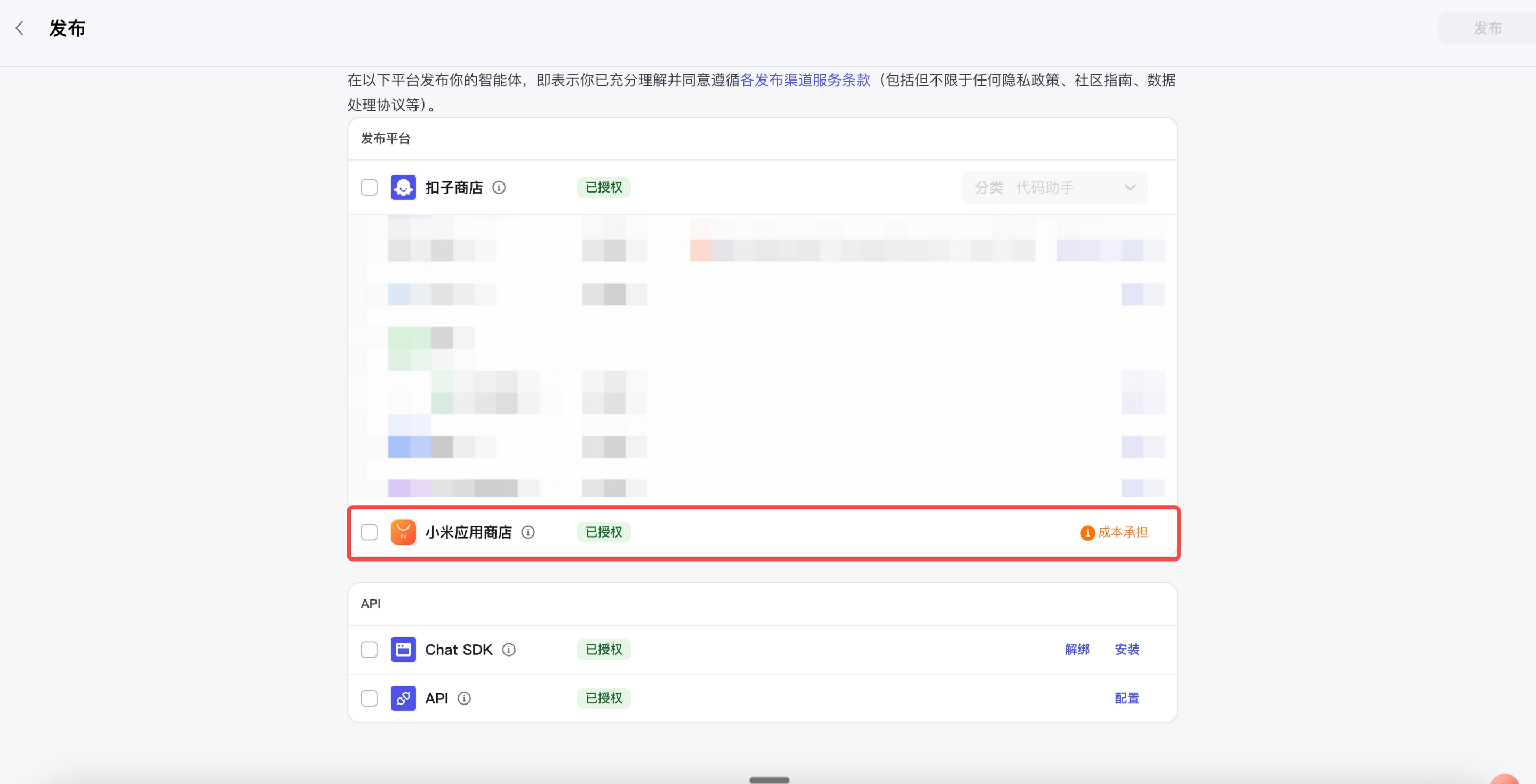The image size is (1536, 784).
Task: Select the API row checkbox
Action: pos(369,698)
